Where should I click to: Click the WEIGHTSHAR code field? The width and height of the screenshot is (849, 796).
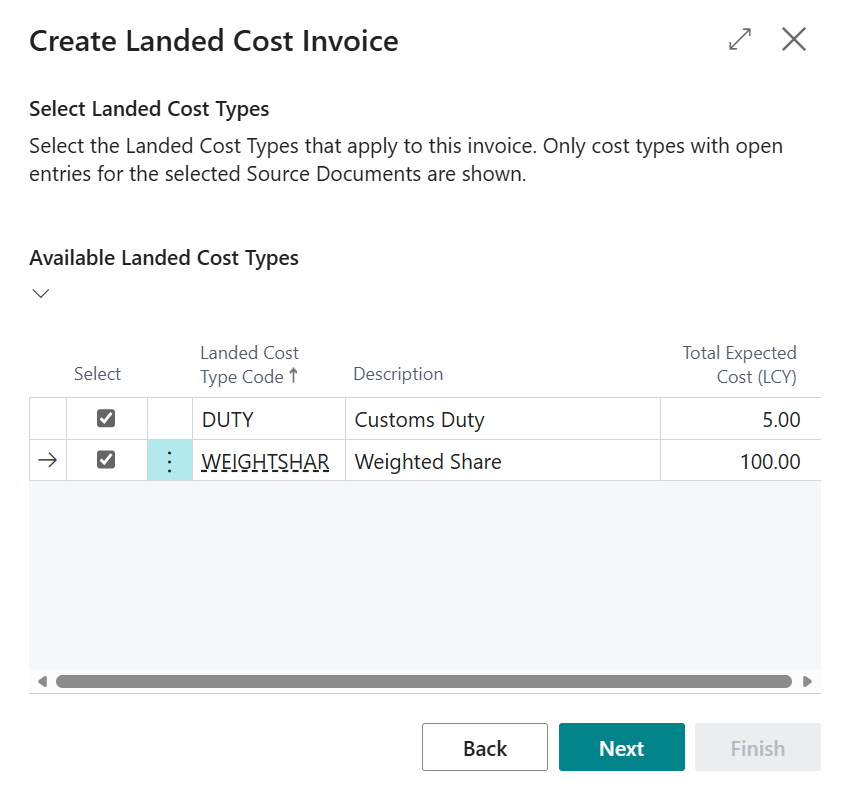click(266, 462)
